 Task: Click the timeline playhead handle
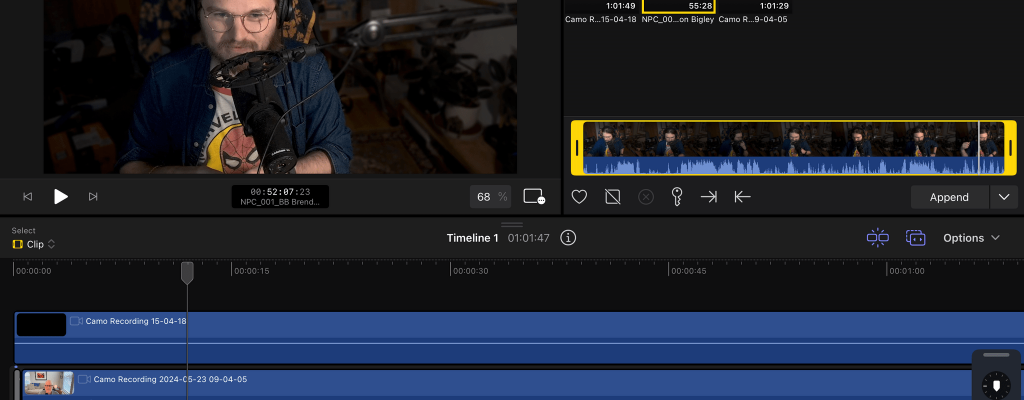[x=187, y=271]
